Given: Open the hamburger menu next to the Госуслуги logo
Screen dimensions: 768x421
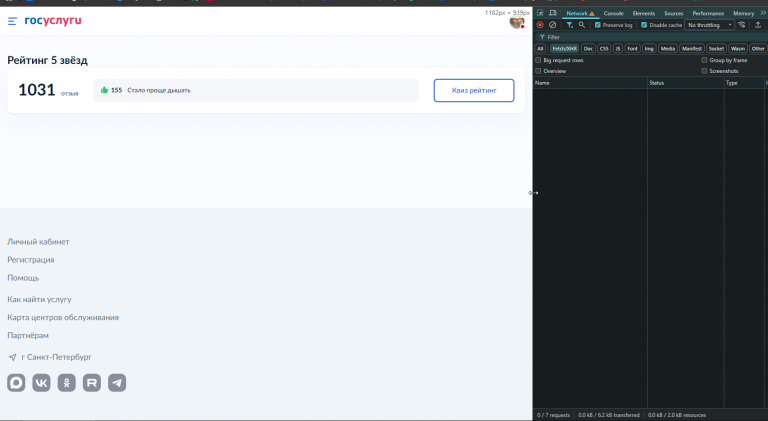Looking at the screenshot, I should point(12,21).
